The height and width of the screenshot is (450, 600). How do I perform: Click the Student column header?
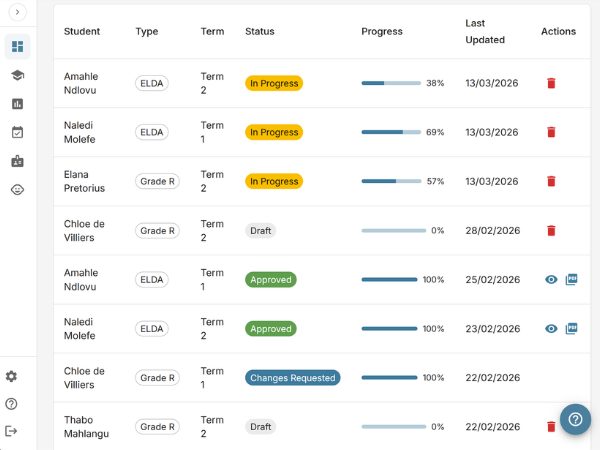82,31
